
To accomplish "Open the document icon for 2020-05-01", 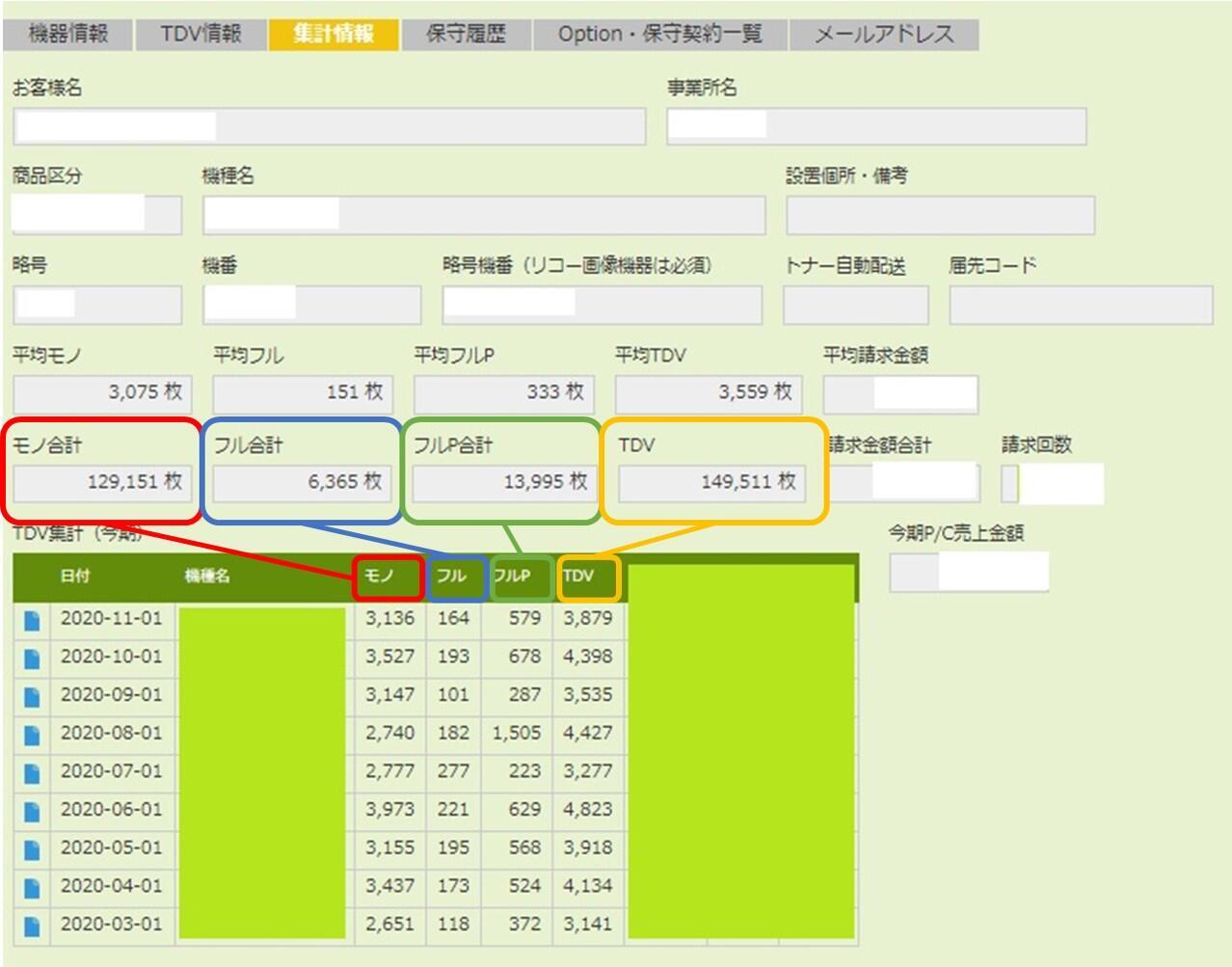I will pyautogui.click(x=29, y=847).
